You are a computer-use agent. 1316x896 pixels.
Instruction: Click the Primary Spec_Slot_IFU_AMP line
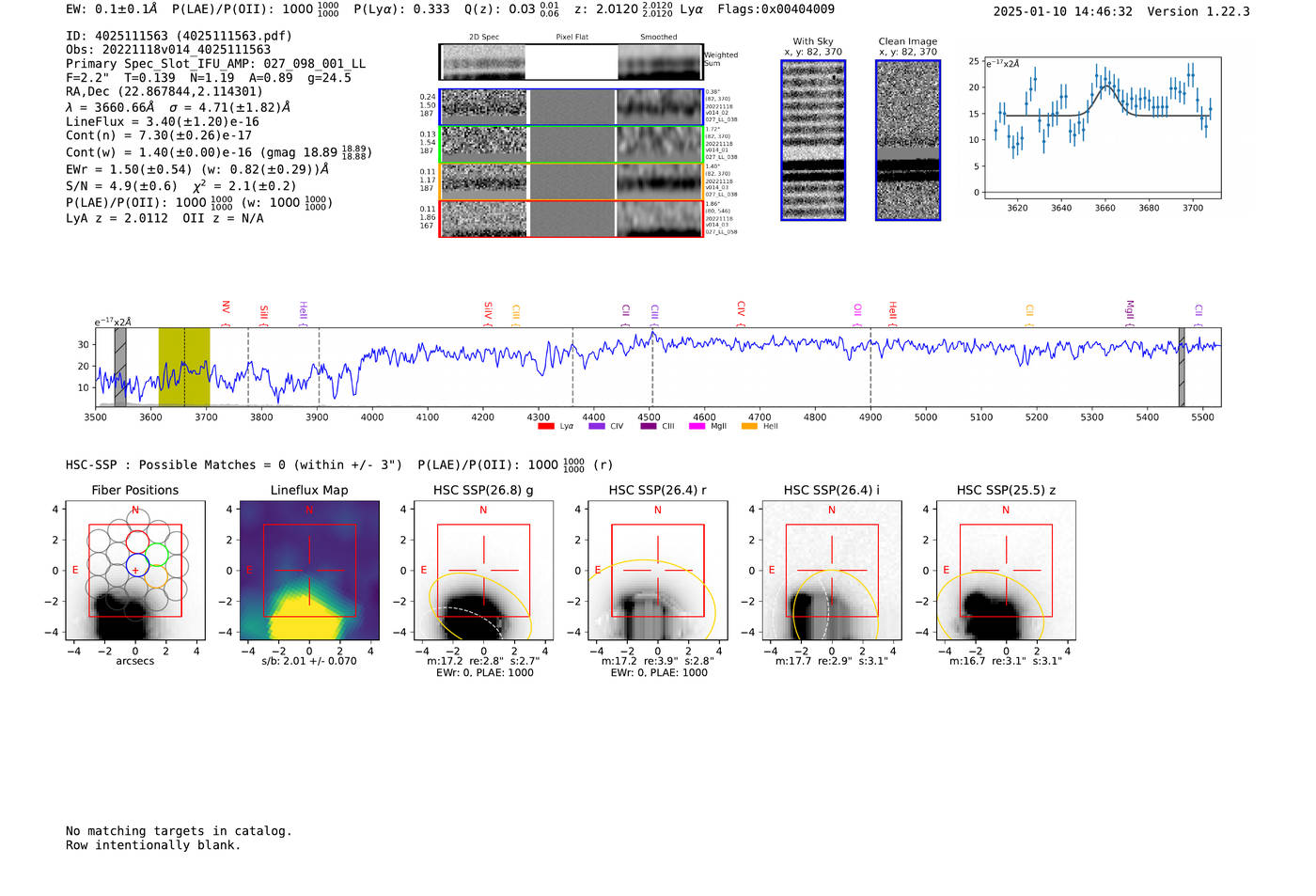(215, 64)
